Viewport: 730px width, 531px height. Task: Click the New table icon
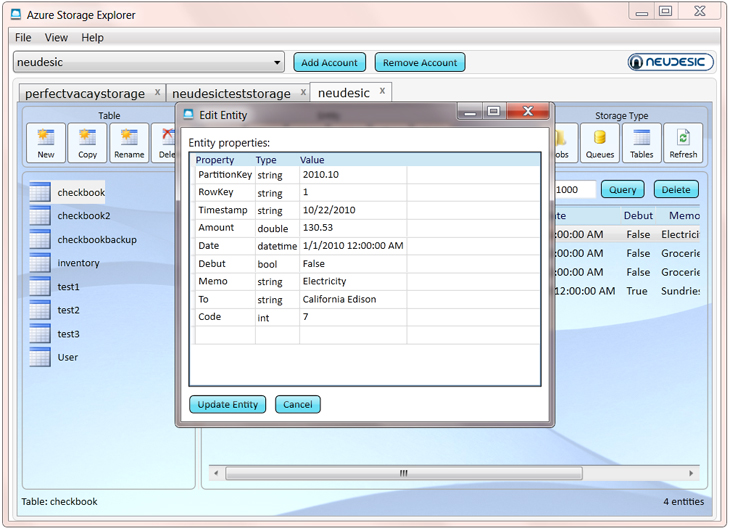point(46,142)
